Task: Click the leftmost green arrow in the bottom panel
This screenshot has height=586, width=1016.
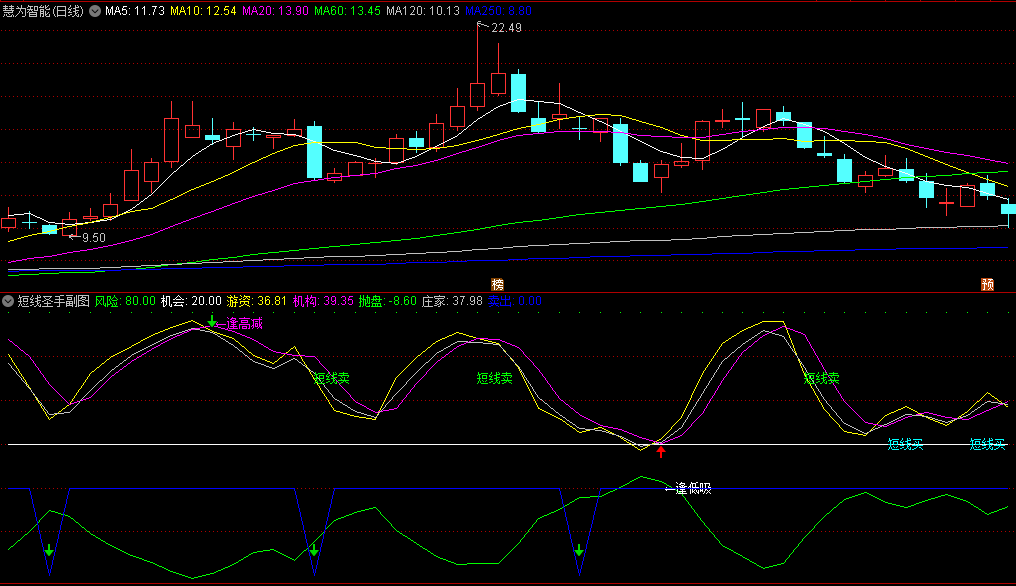Action: tap(49, 551)
